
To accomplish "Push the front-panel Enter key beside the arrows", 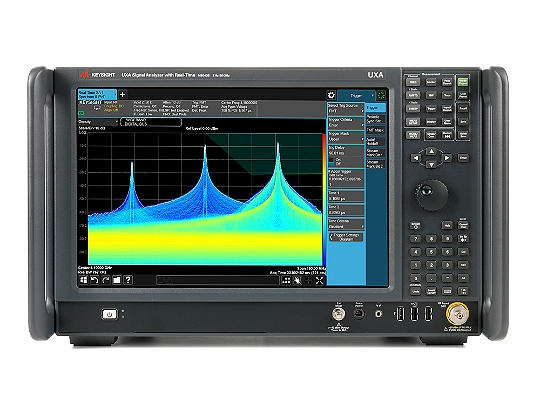I will click(x=463, y=158).
